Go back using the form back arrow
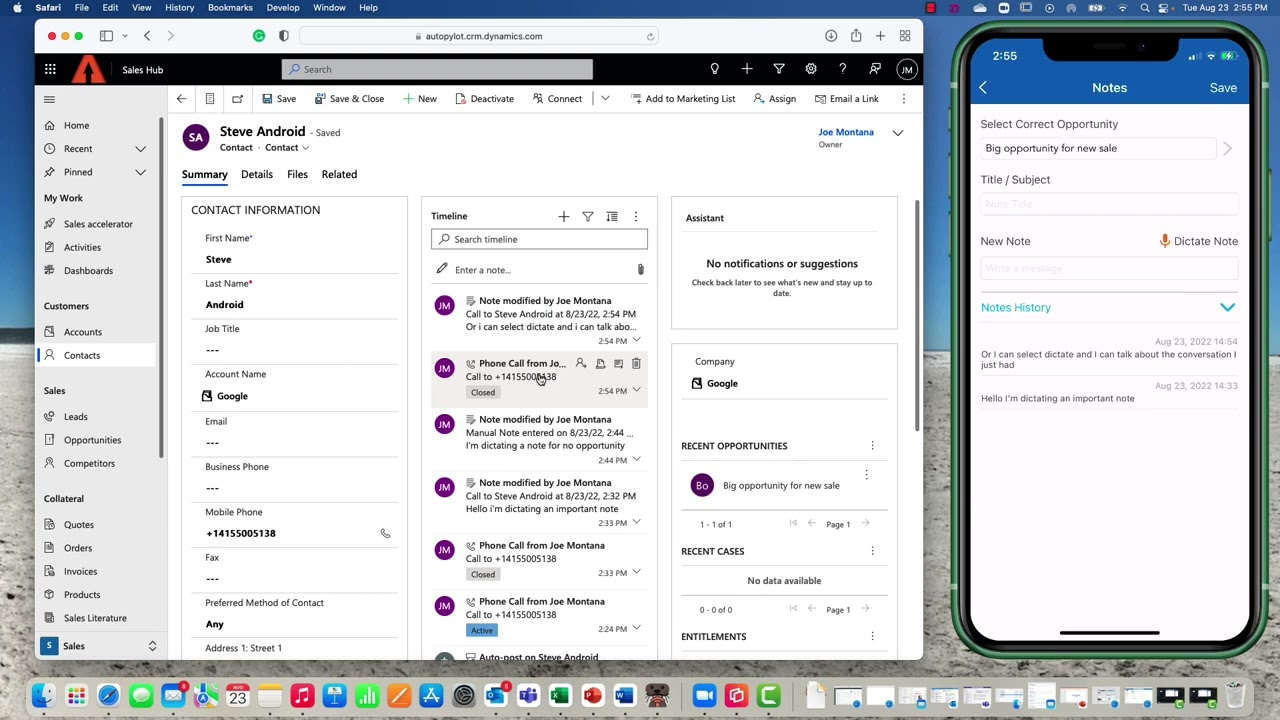Image resolution: width=1280 pixels, height=720 pixels. tap(181, 99)
